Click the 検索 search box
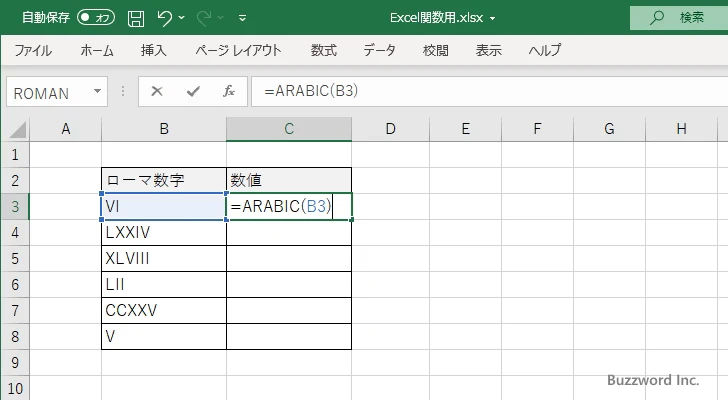 tap(679, 18)
